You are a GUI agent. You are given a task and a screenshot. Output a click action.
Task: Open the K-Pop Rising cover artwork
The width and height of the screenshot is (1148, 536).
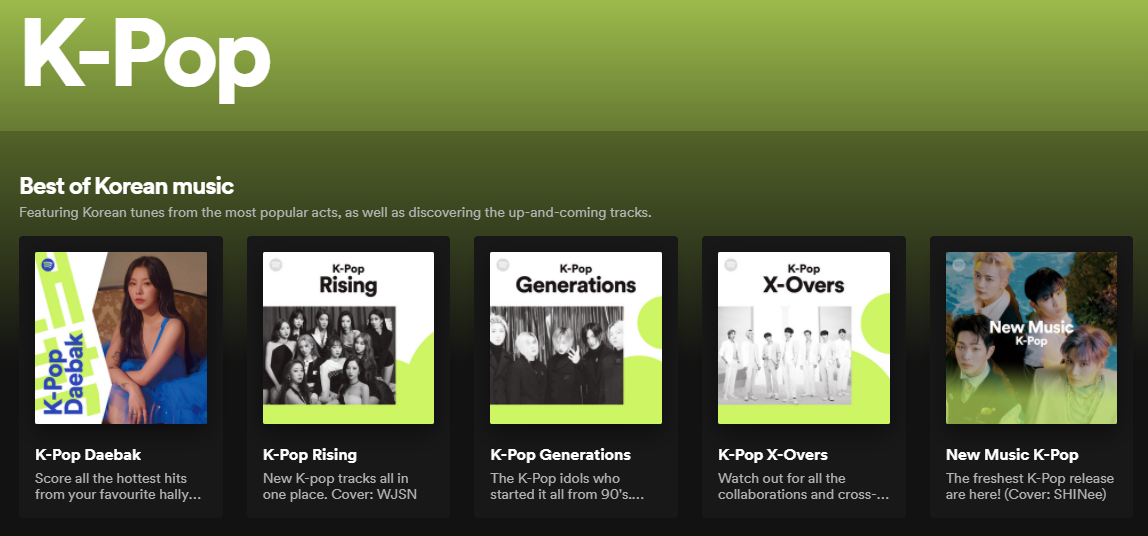(348, 338)
